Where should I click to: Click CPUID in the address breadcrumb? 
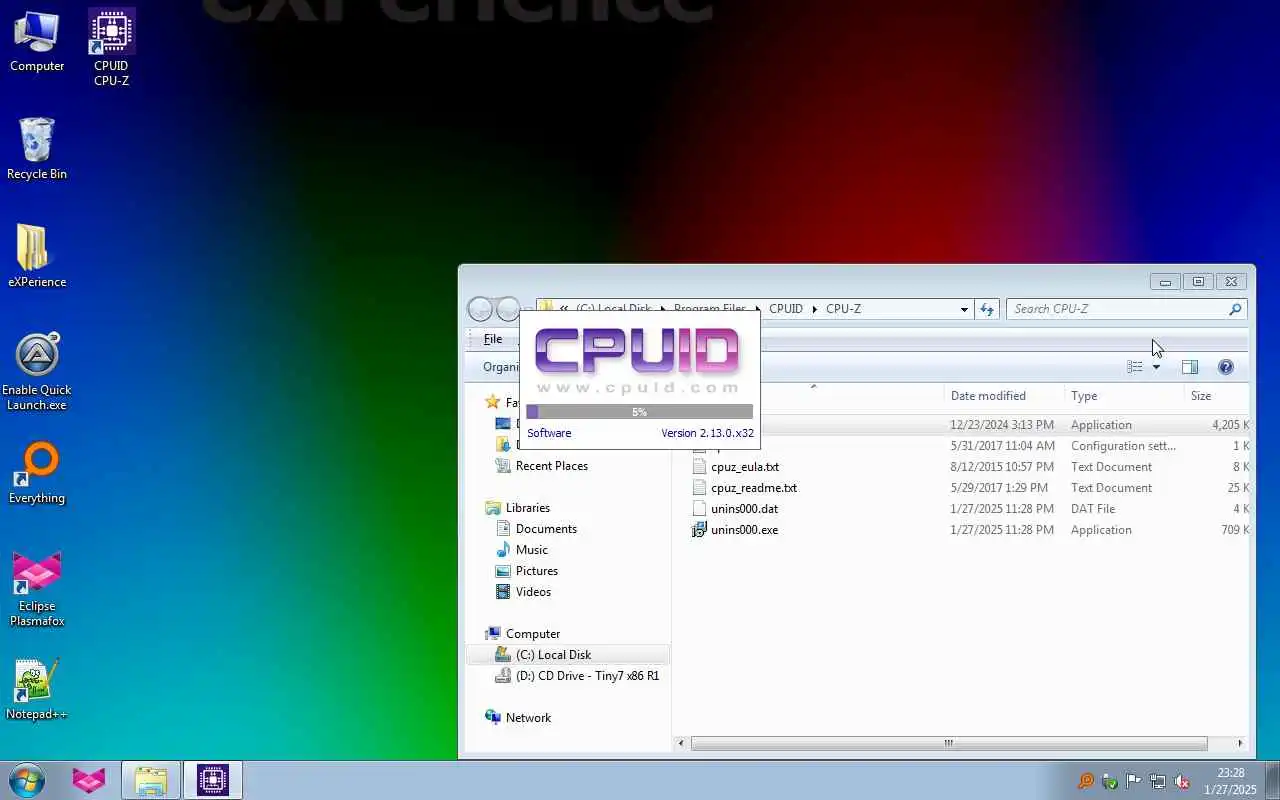tap(786, 309)
